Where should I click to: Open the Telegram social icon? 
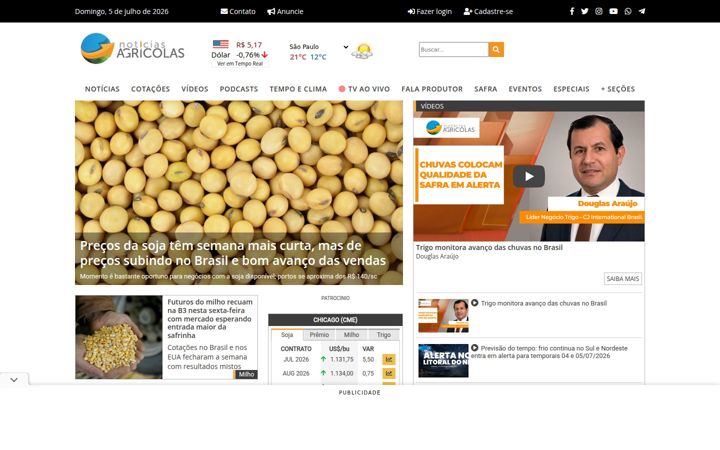click(642, 11)
